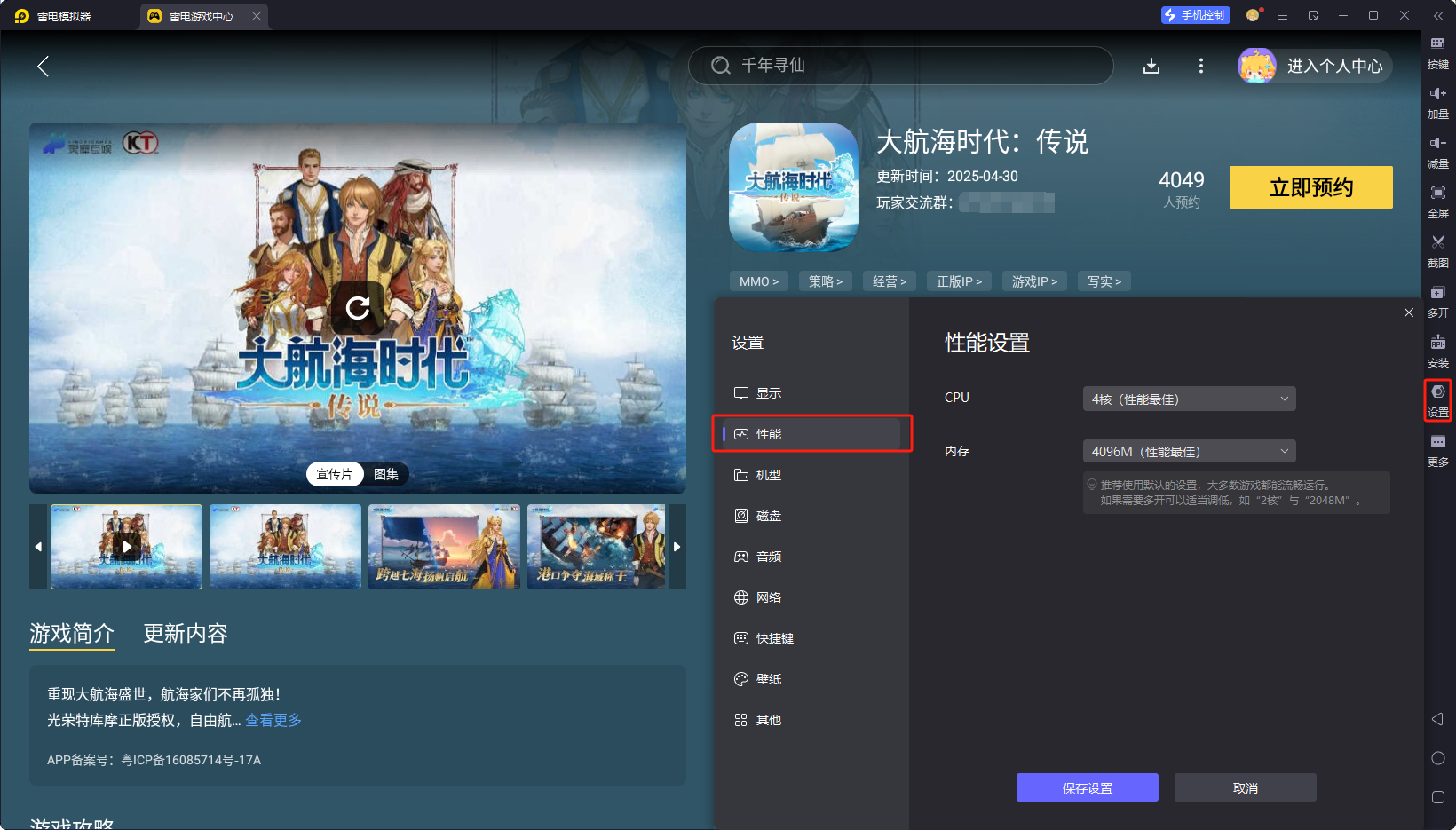The height and width of the screenshot is (830, 1456).
Task: Click the Android back triangle button
Action: (1437, 719)
